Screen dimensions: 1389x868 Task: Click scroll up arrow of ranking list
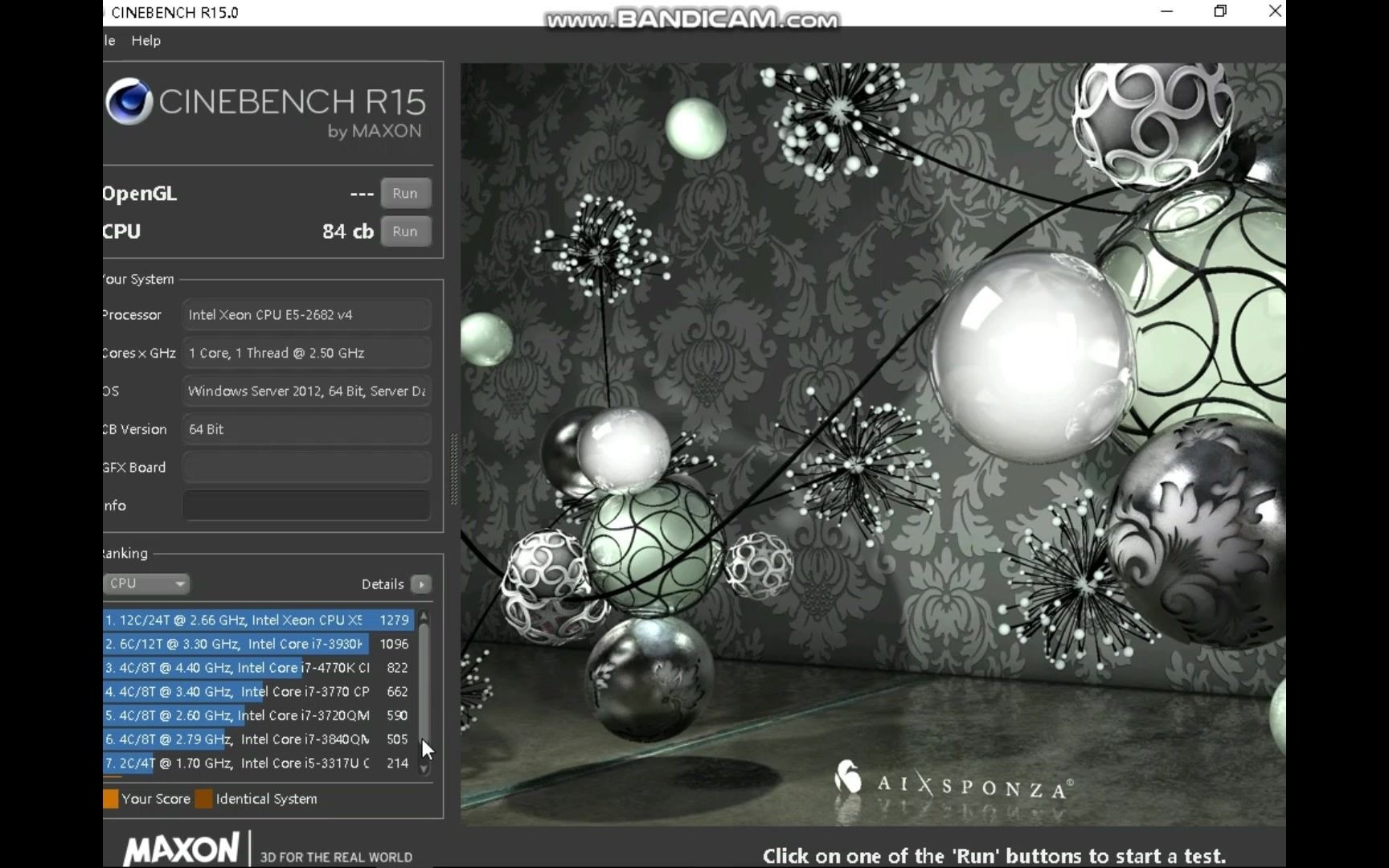(x=424, y=617)
